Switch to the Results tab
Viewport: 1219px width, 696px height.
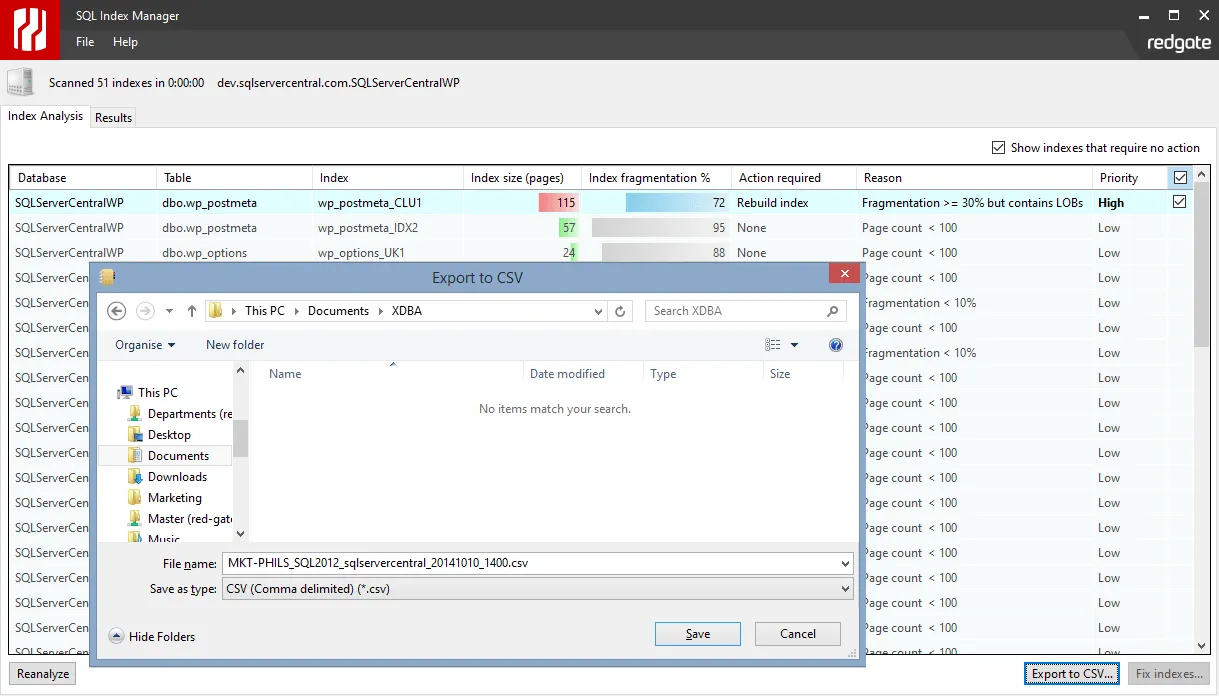[x=113, y=117]
